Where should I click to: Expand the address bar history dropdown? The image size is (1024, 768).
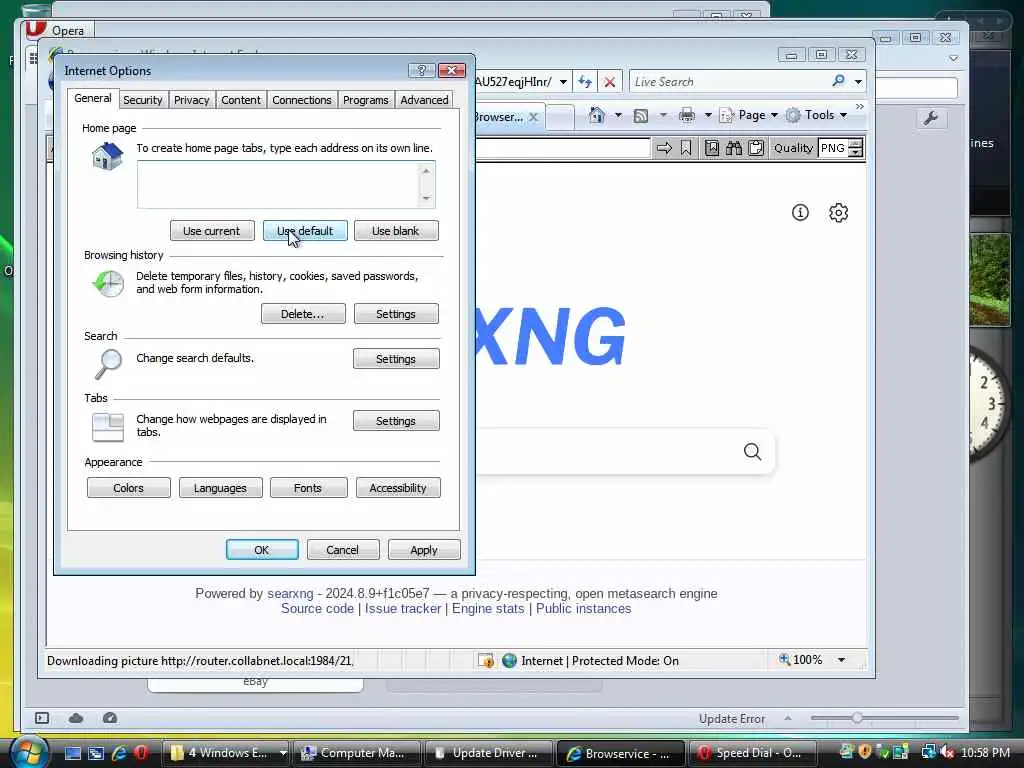tap(563, 82)
